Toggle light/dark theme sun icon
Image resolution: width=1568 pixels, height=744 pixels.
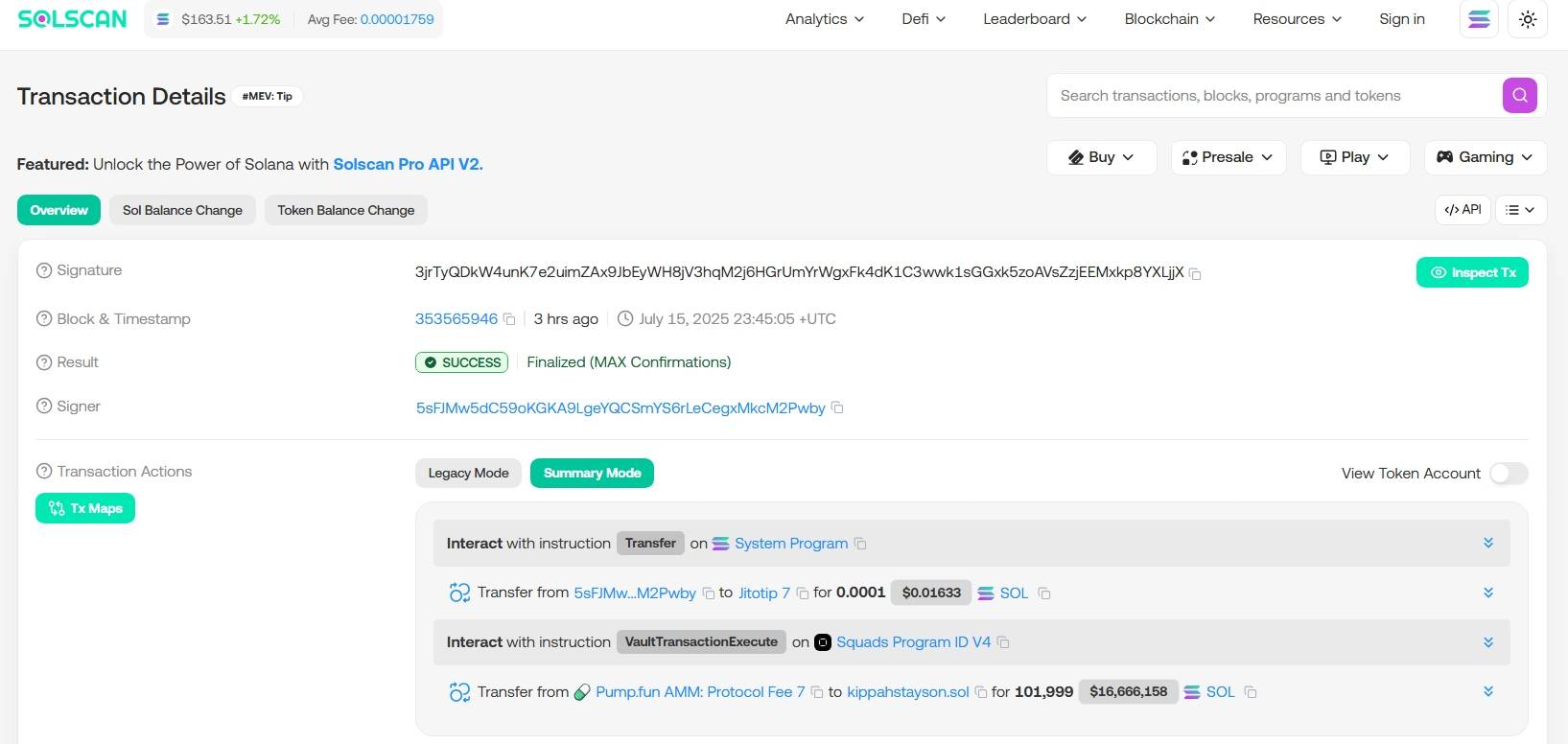[x=1528, y=19]
